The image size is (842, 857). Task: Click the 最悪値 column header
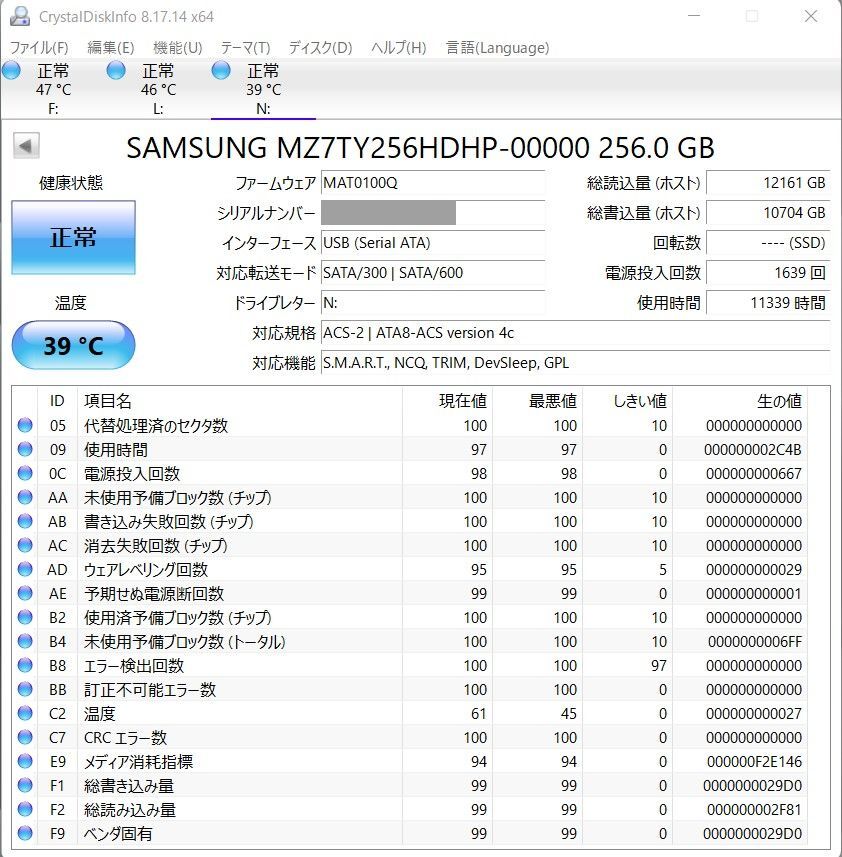pyautogui.click(x=537, y=401)
